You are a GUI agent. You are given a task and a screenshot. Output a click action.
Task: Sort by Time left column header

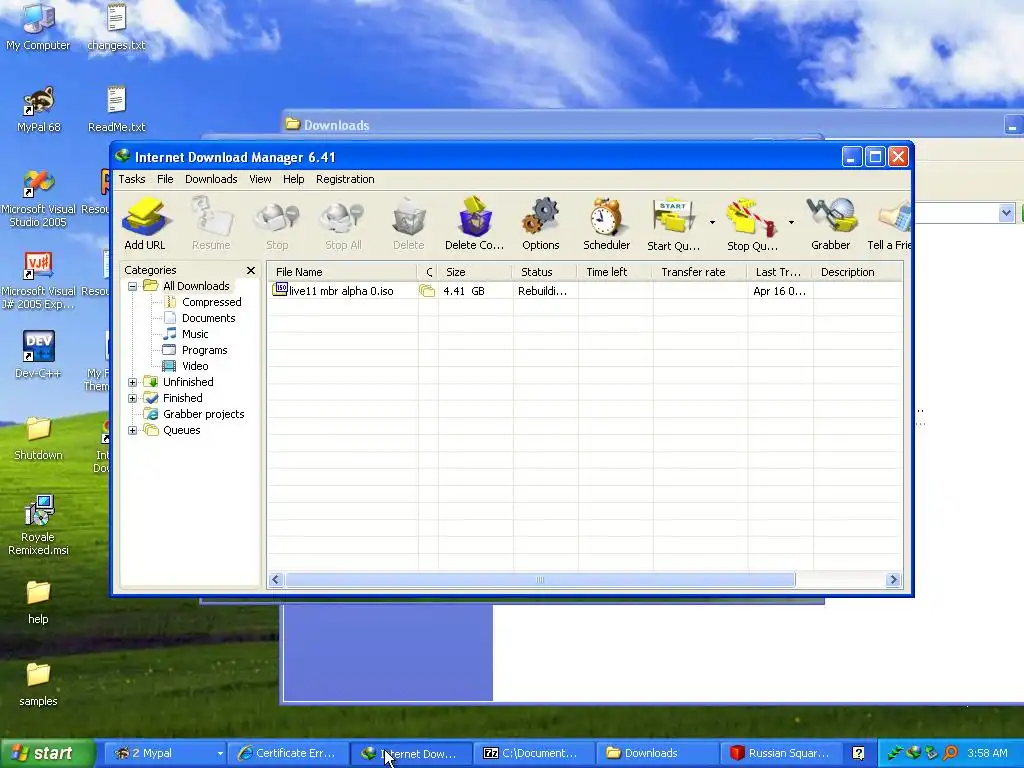pos(614,272)
